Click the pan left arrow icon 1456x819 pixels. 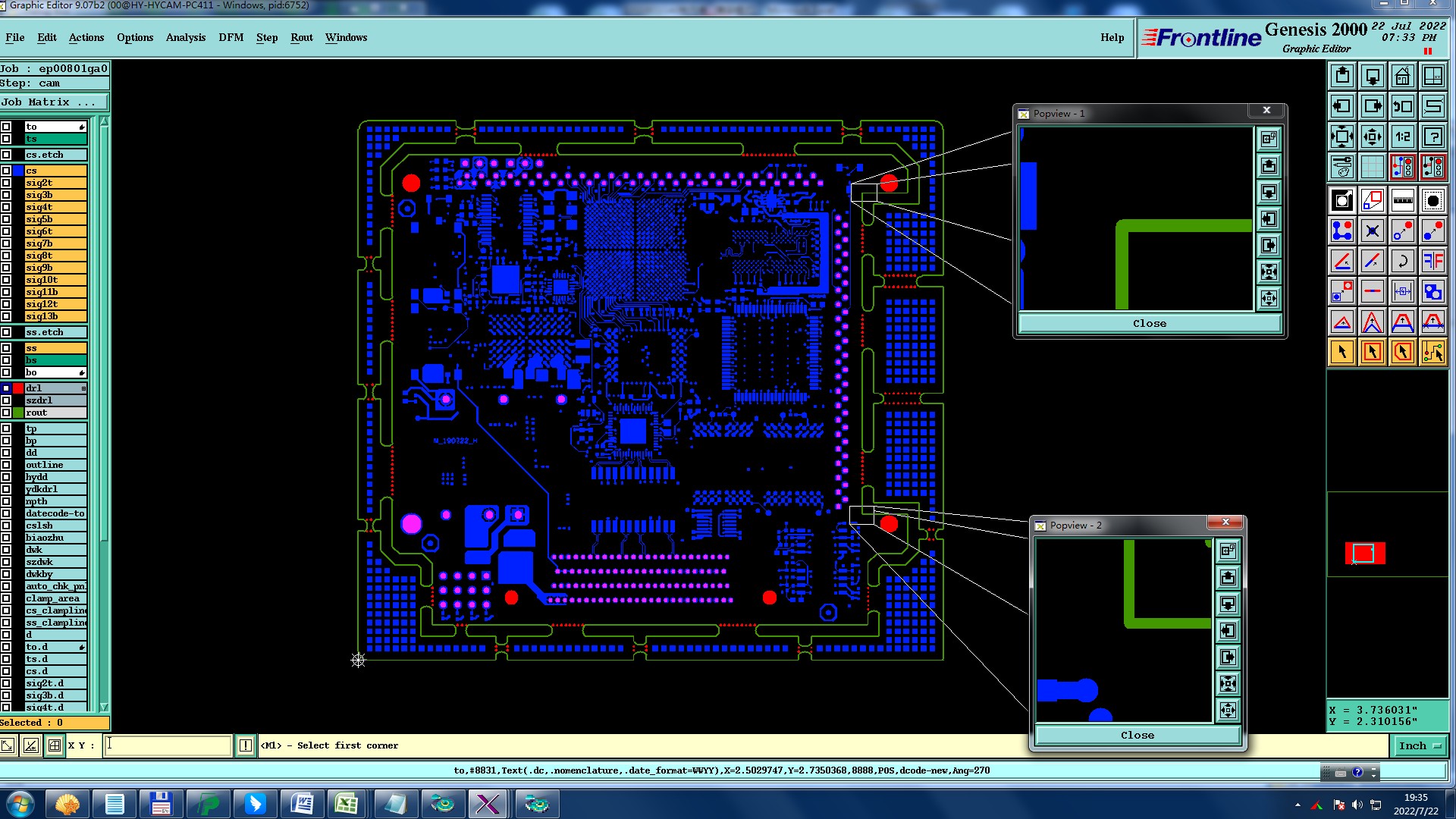pyautogui.click(x=1342, y=106)
